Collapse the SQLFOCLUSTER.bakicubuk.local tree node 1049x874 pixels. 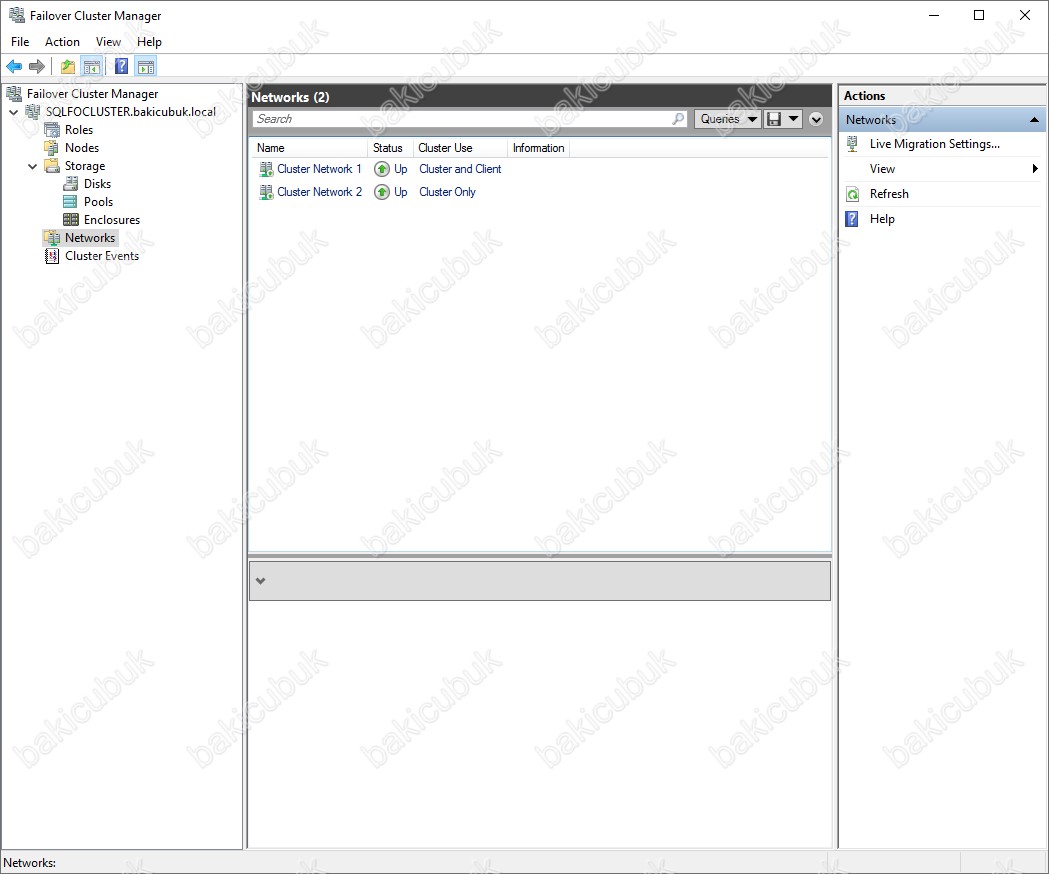(x=13, y=112)
